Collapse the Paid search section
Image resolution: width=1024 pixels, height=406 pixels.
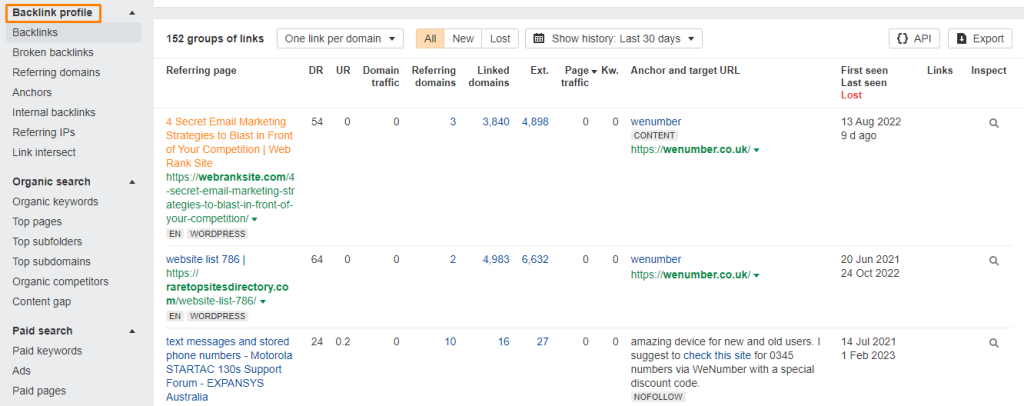click(133, 331)
